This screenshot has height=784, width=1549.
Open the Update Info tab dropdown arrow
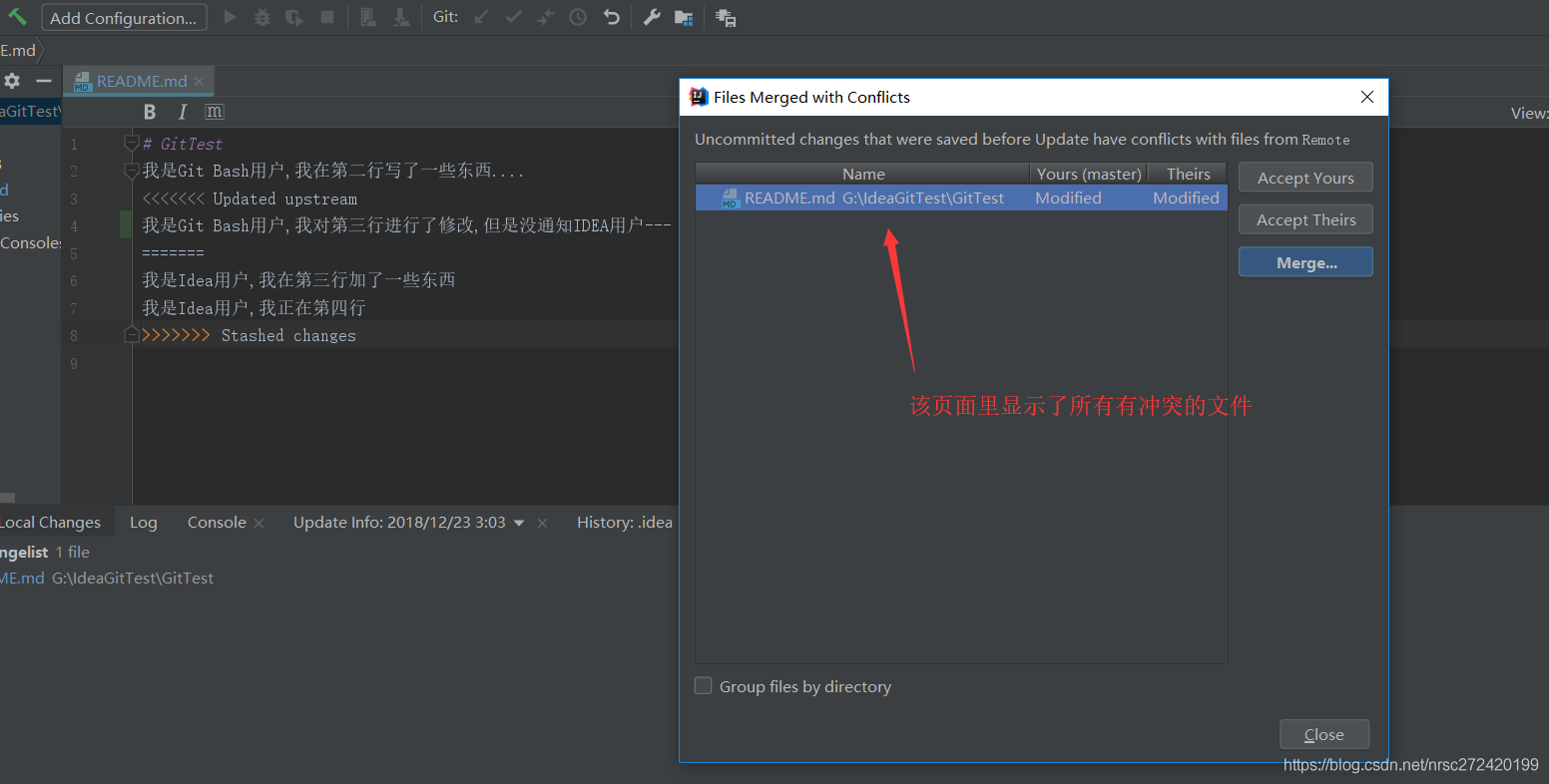pyautogui.click(x=519, y=524)
